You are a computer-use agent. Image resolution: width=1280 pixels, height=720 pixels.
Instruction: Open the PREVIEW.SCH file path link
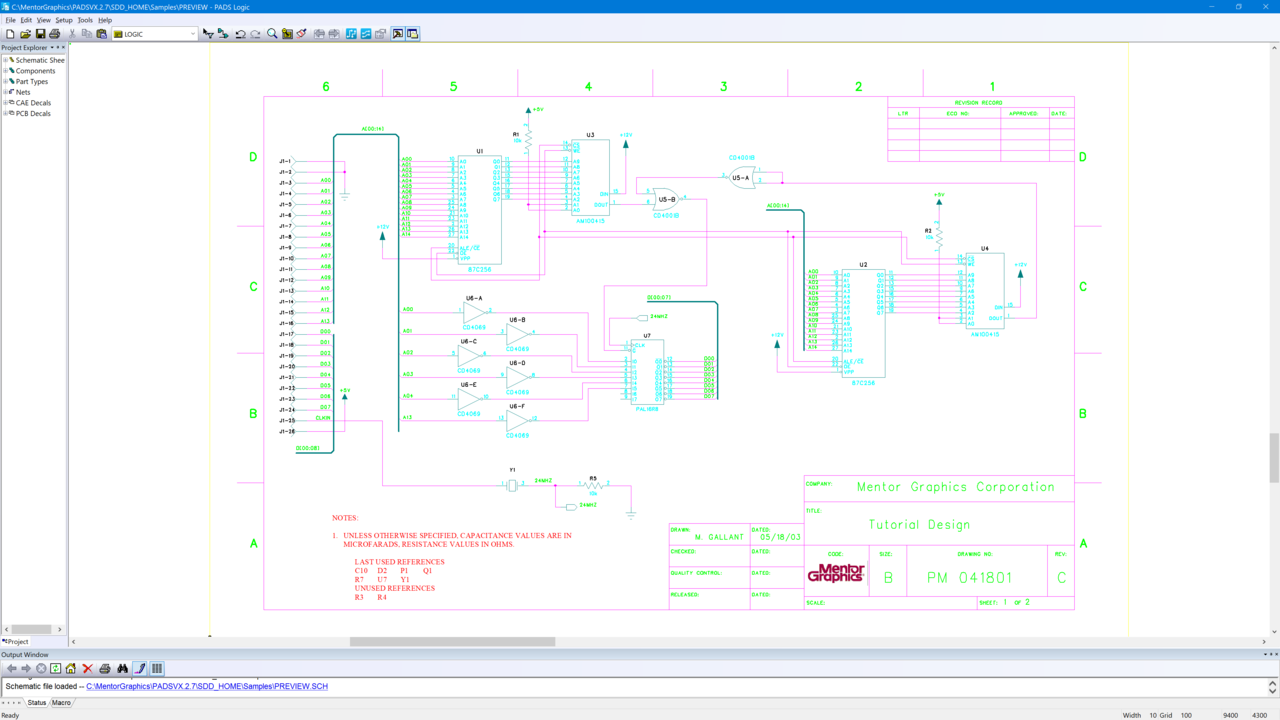pyautogui.click(x=207, y=687)
